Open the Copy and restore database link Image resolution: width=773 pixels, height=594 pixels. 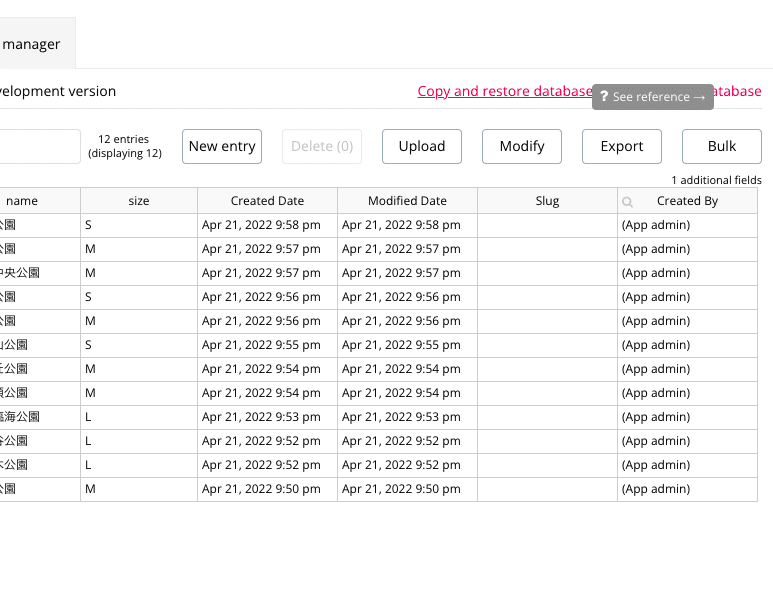coord(504,91)
